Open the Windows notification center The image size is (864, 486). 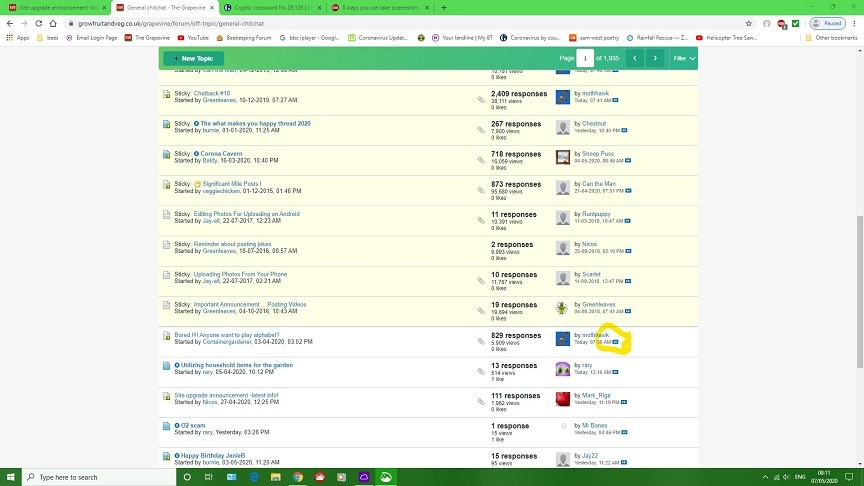[x=849, y=477]
